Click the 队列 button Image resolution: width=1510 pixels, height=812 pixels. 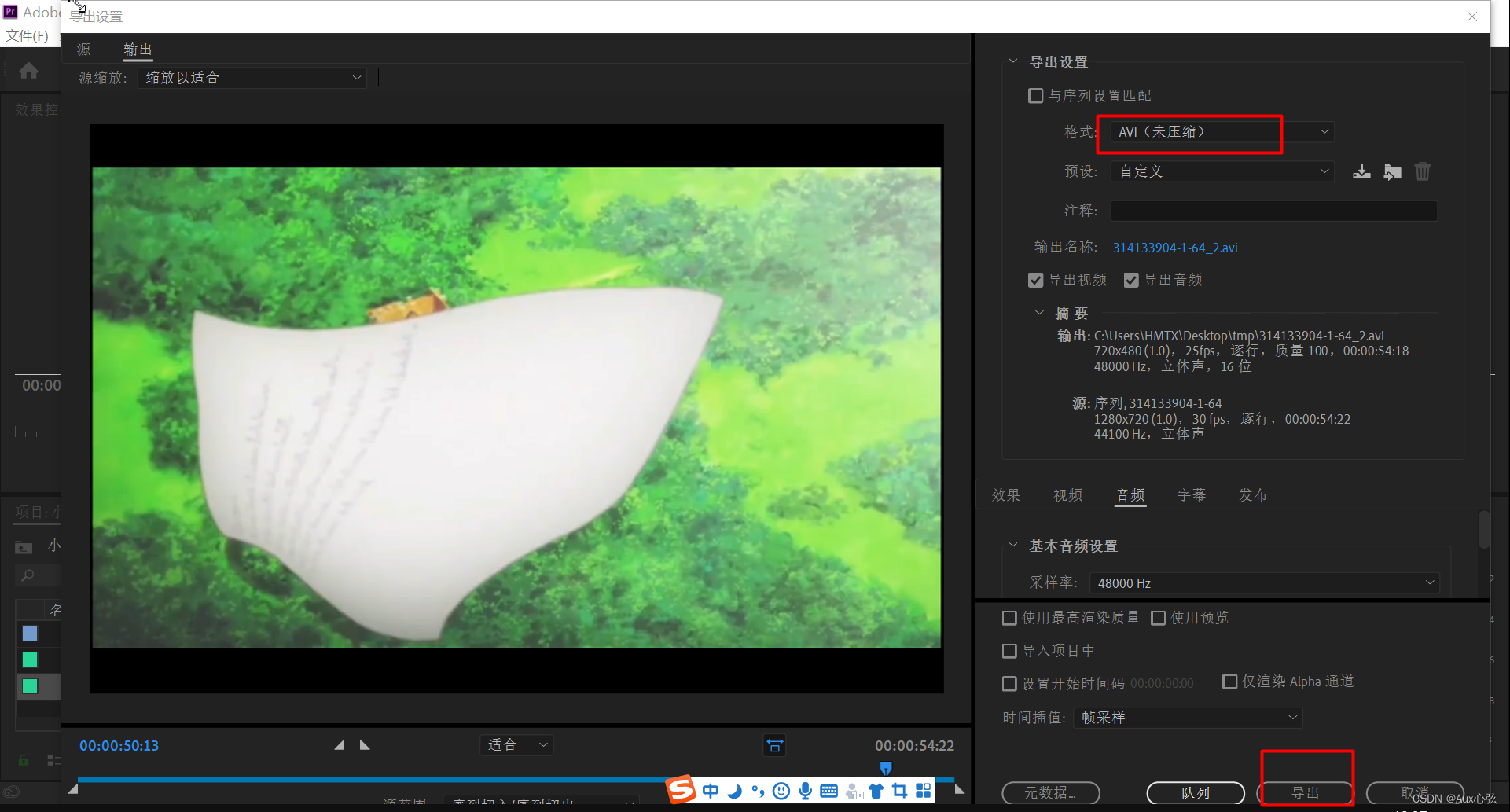tap(1196, 793)
